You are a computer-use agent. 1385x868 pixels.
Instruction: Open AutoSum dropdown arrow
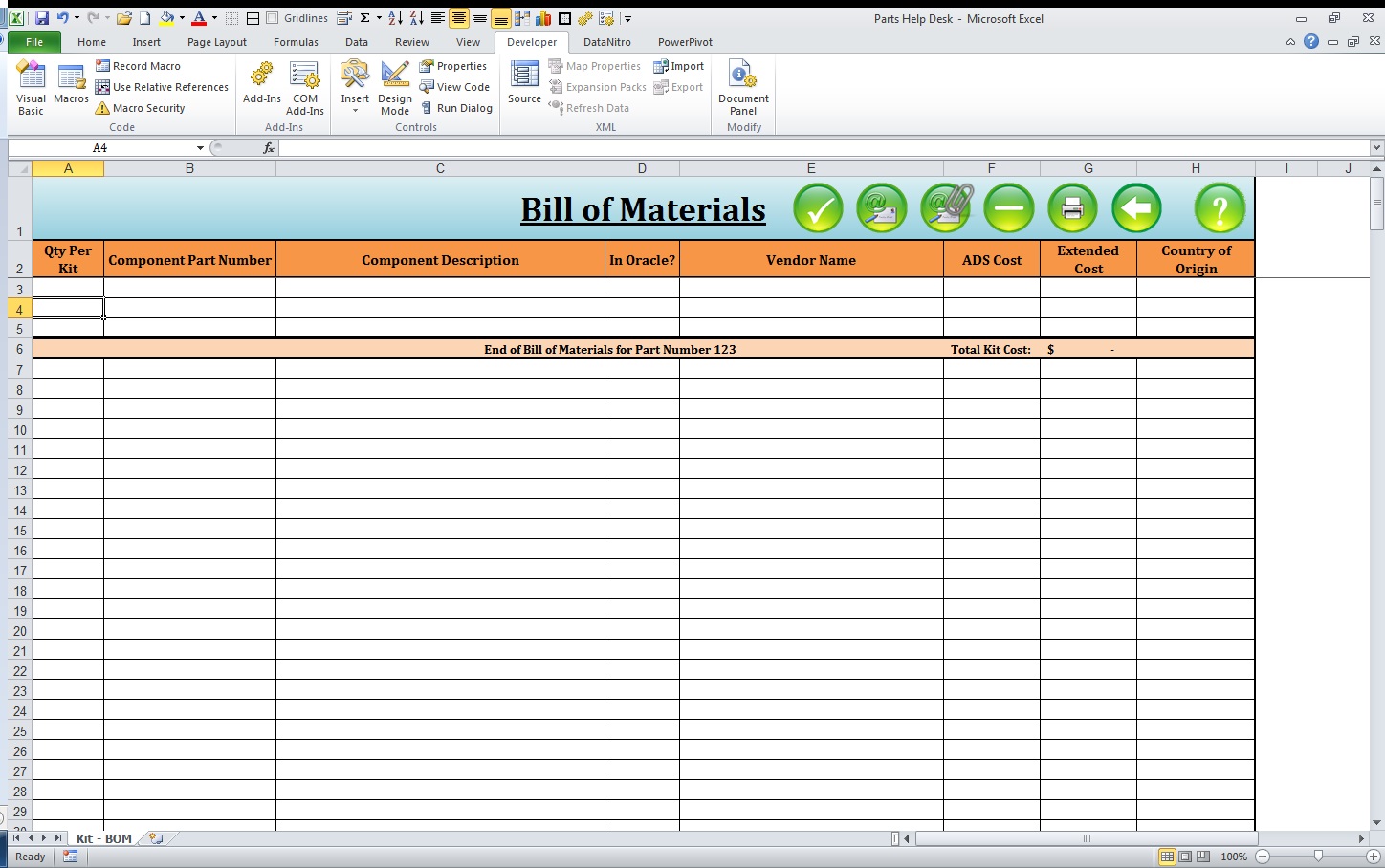(x=379, y=18)
